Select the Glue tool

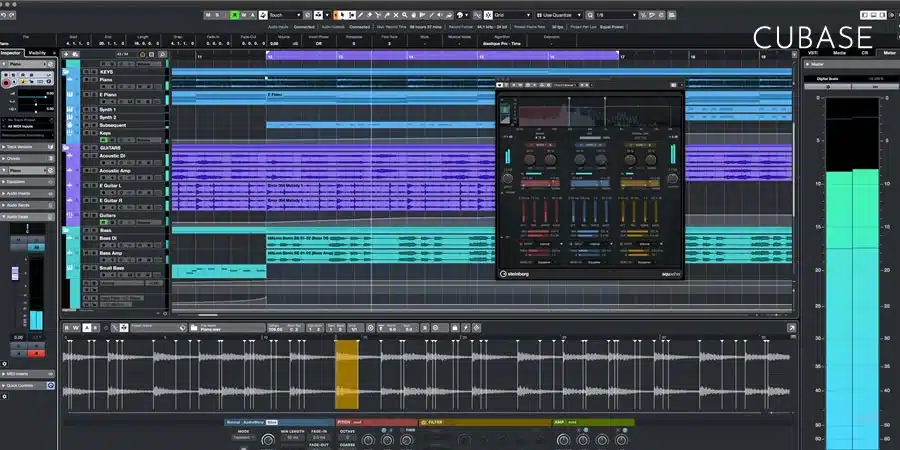(387, 14)
